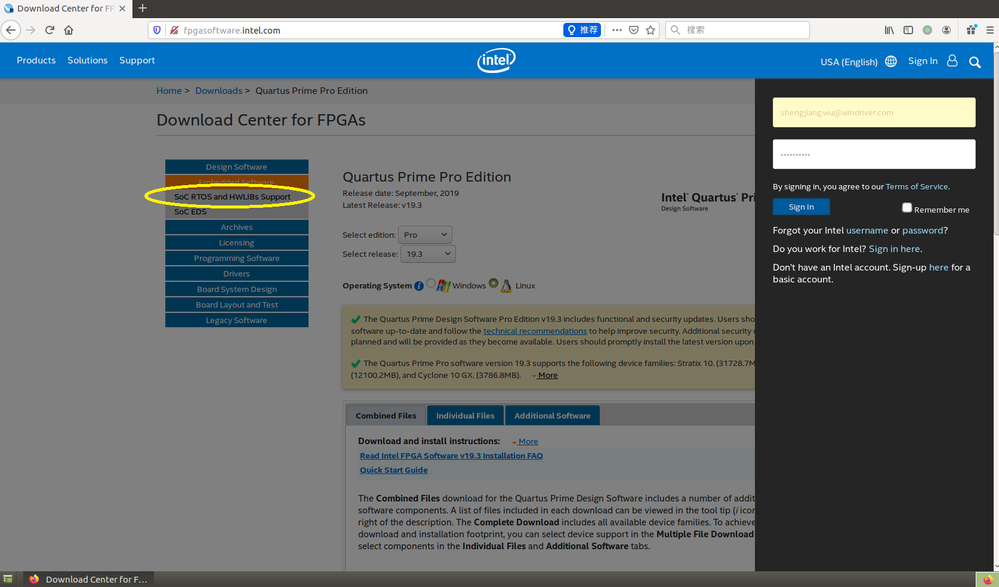The image size is (999, 587).
Task: Open the Library icon in the toolbar
Action: point(889,30)
